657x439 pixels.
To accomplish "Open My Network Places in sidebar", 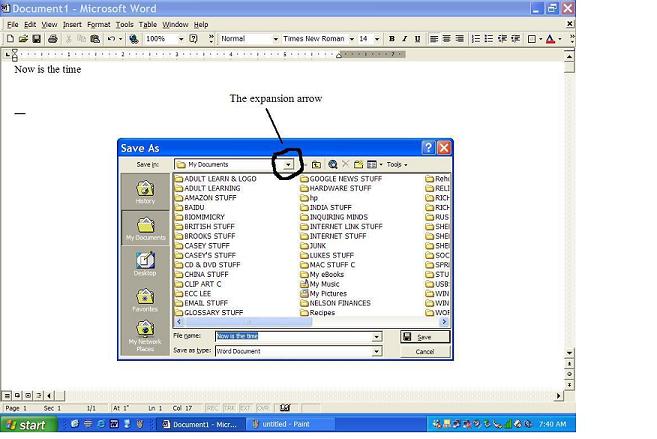I will 145,336.
